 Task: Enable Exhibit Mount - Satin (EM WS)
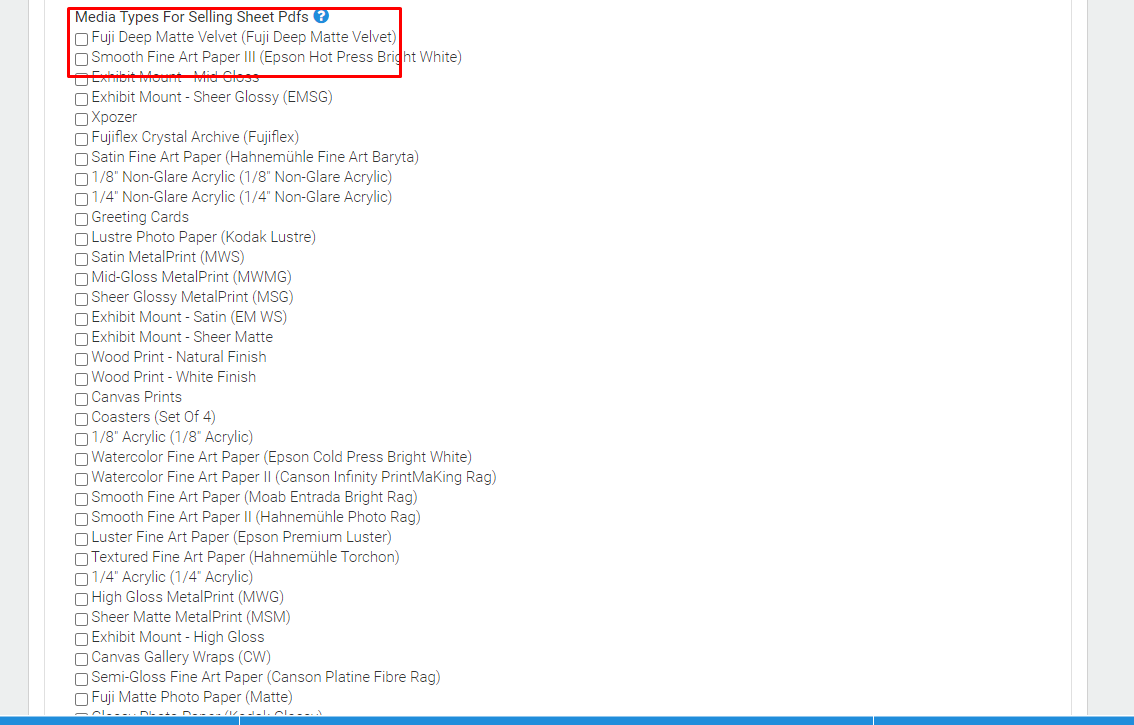(x=82, y=319)
